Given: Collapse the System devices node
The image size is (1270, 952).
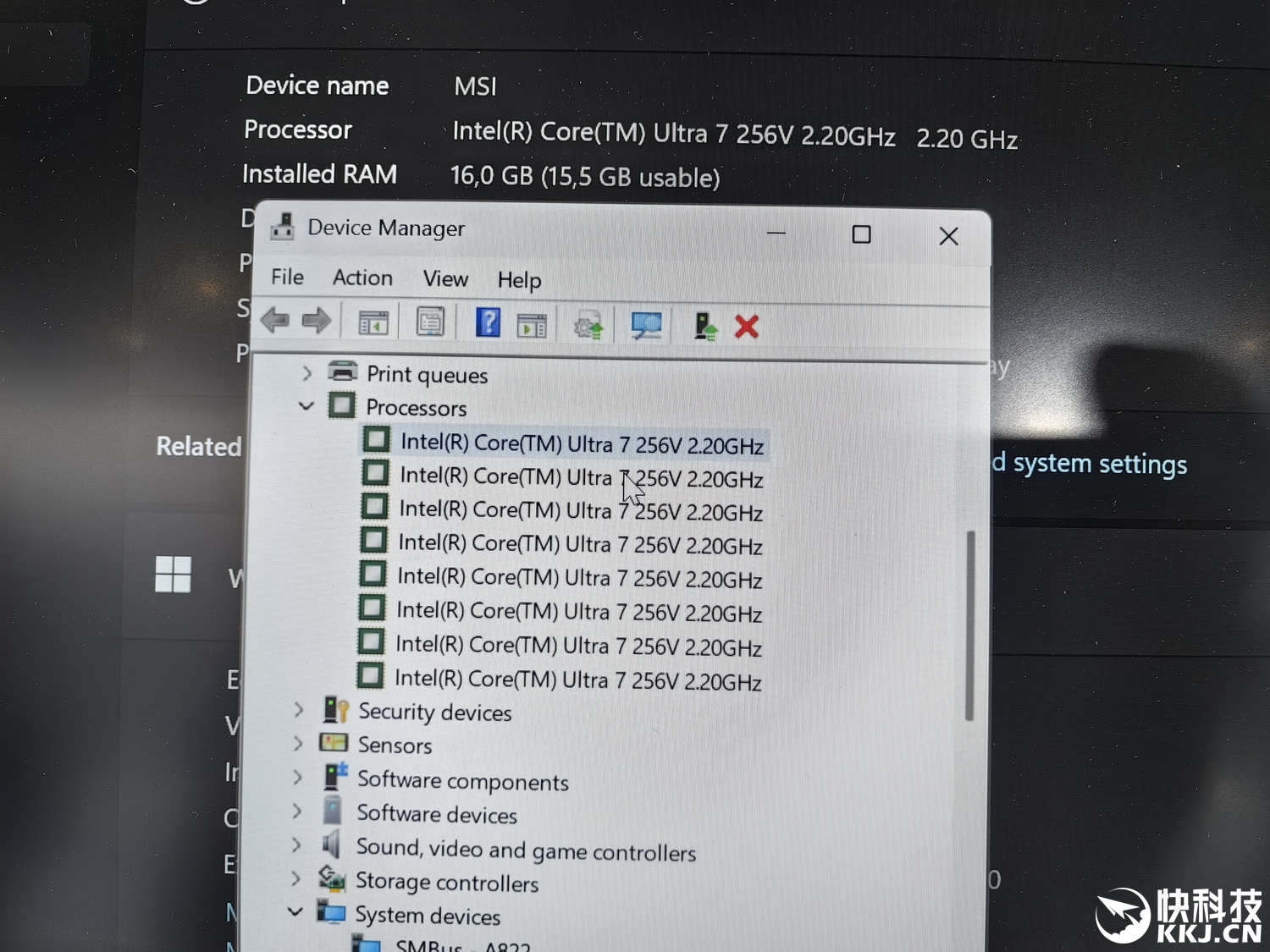Looking at the screenshot, I should point(295,911).
